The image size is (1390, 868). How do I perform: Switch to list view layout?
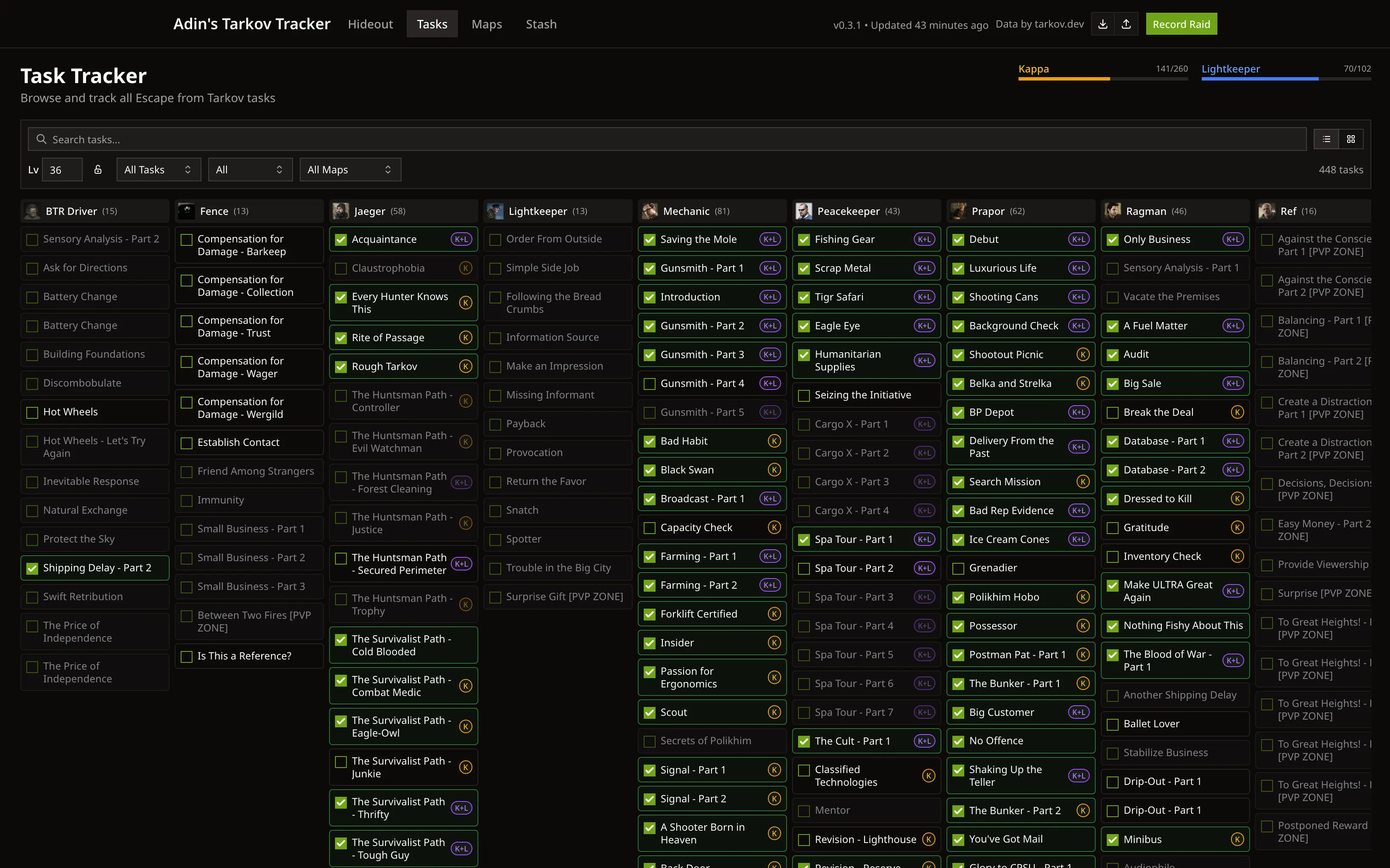(x=1327, y=139)
